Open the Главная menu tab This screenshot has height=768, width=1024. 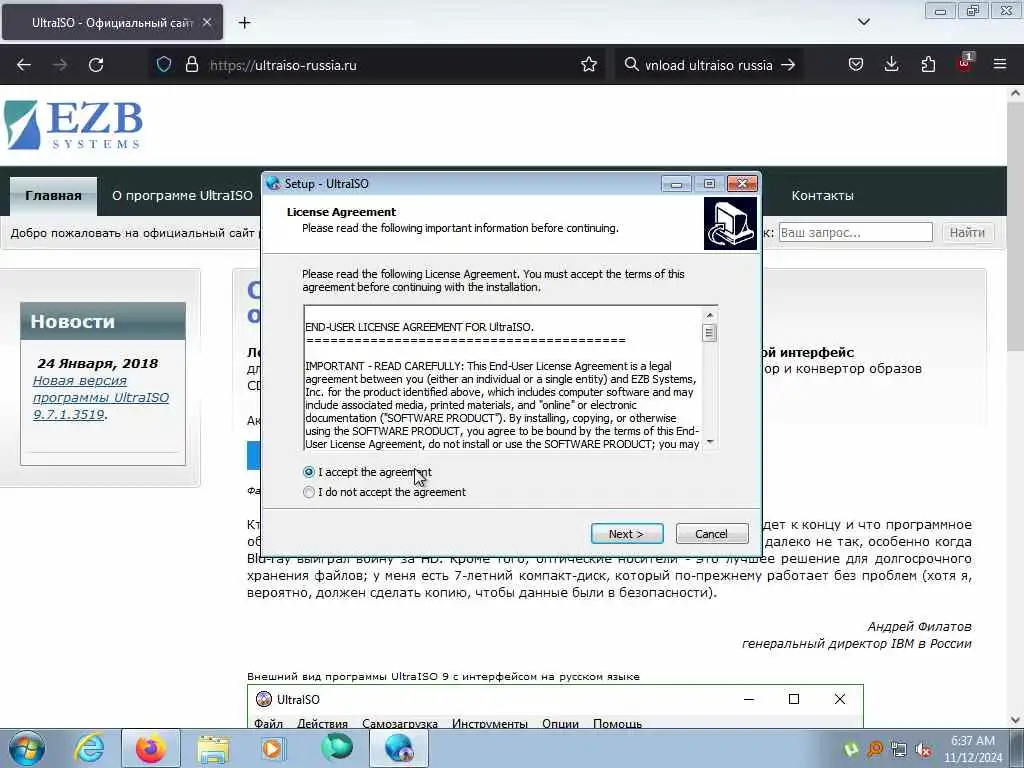coord(54,195)
